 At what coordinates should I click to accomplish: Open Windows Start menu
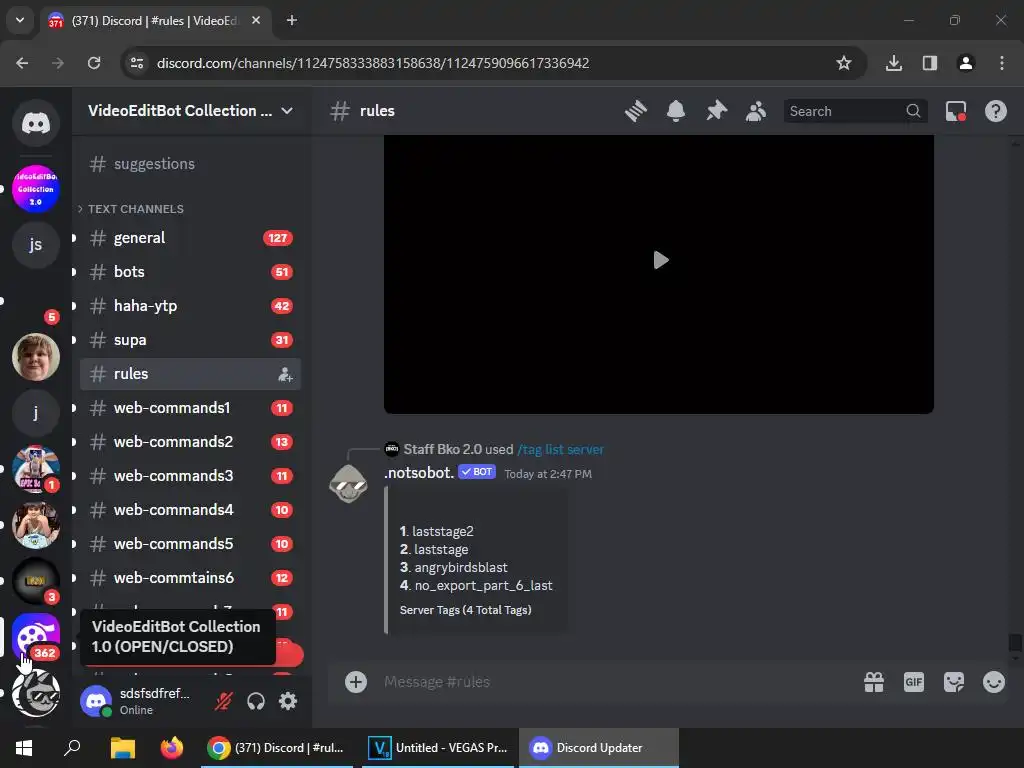(24, 748)
